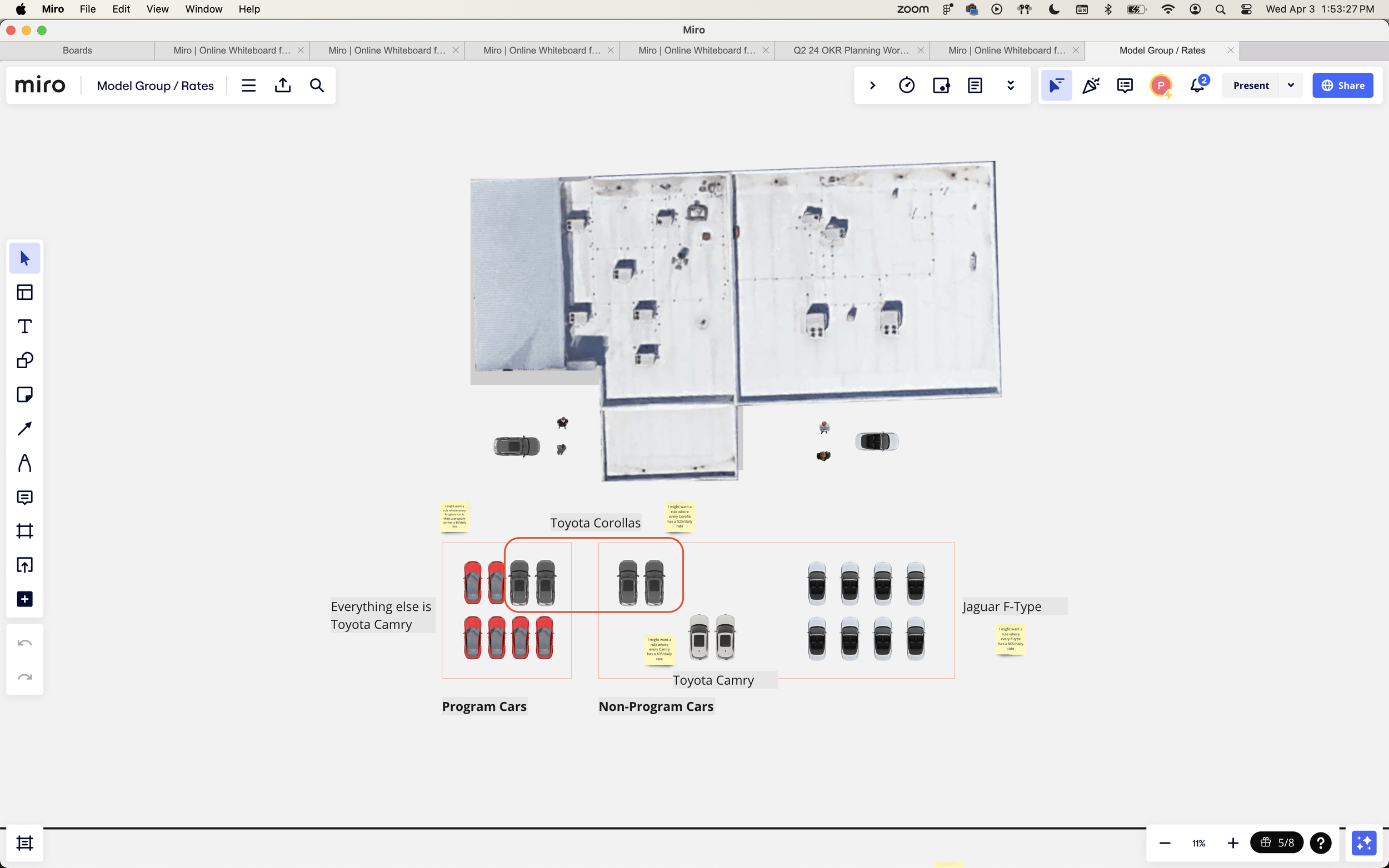
Task: Click the Present button
Action: (x=1251, y=86)
